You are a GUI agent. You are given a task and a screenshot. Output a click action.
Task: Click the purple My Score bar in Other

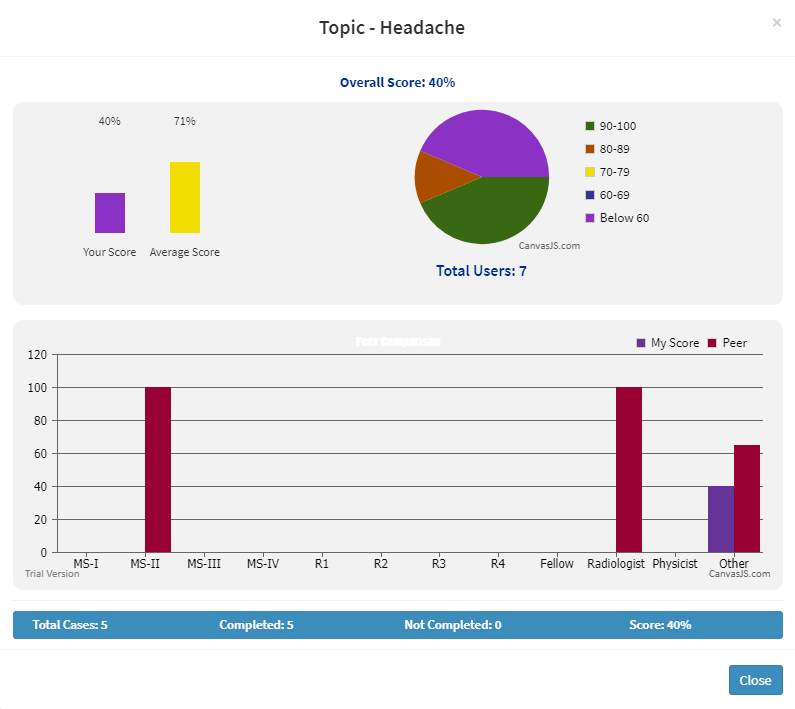tap(720, 520)
